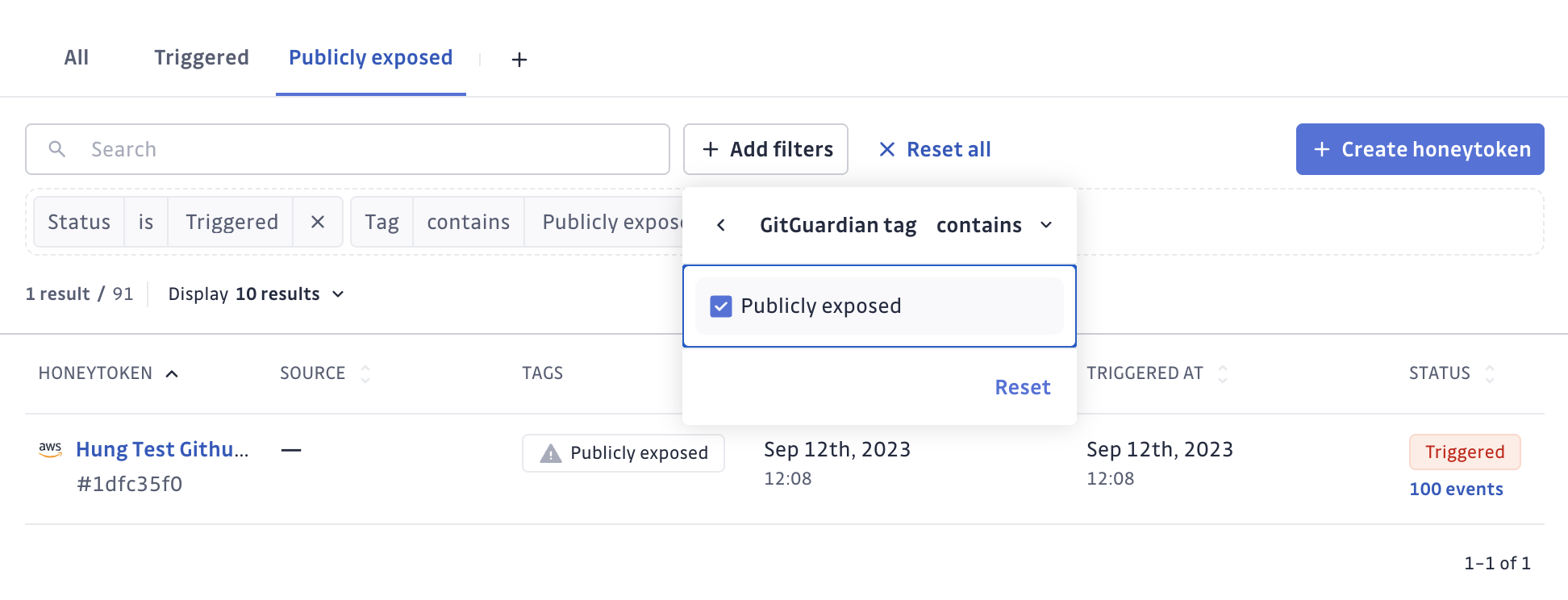Open Add filters menu
This screenshot has width=1568, height=600.
click(765, 149)
